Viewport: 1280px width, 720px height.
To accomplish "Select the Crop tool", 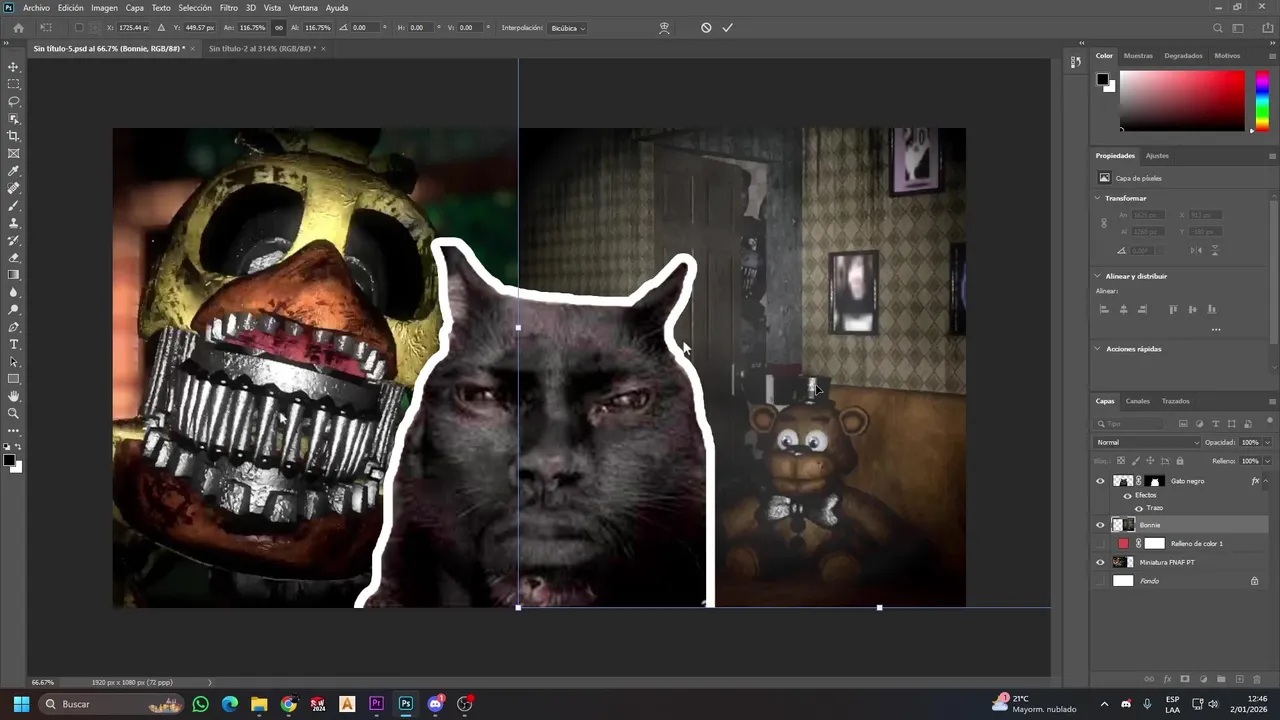I will [14, 136].
